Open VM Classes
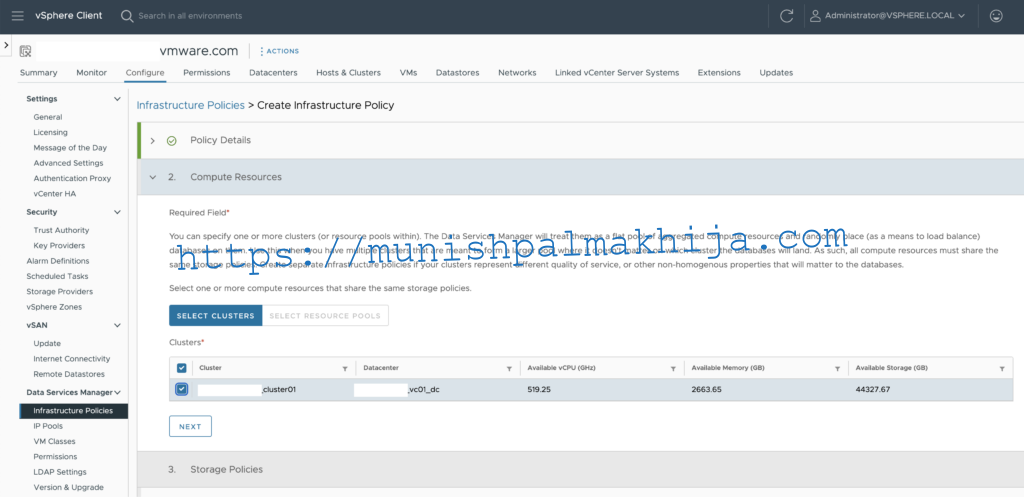The image size is (1024, 497). pos(54,441)
